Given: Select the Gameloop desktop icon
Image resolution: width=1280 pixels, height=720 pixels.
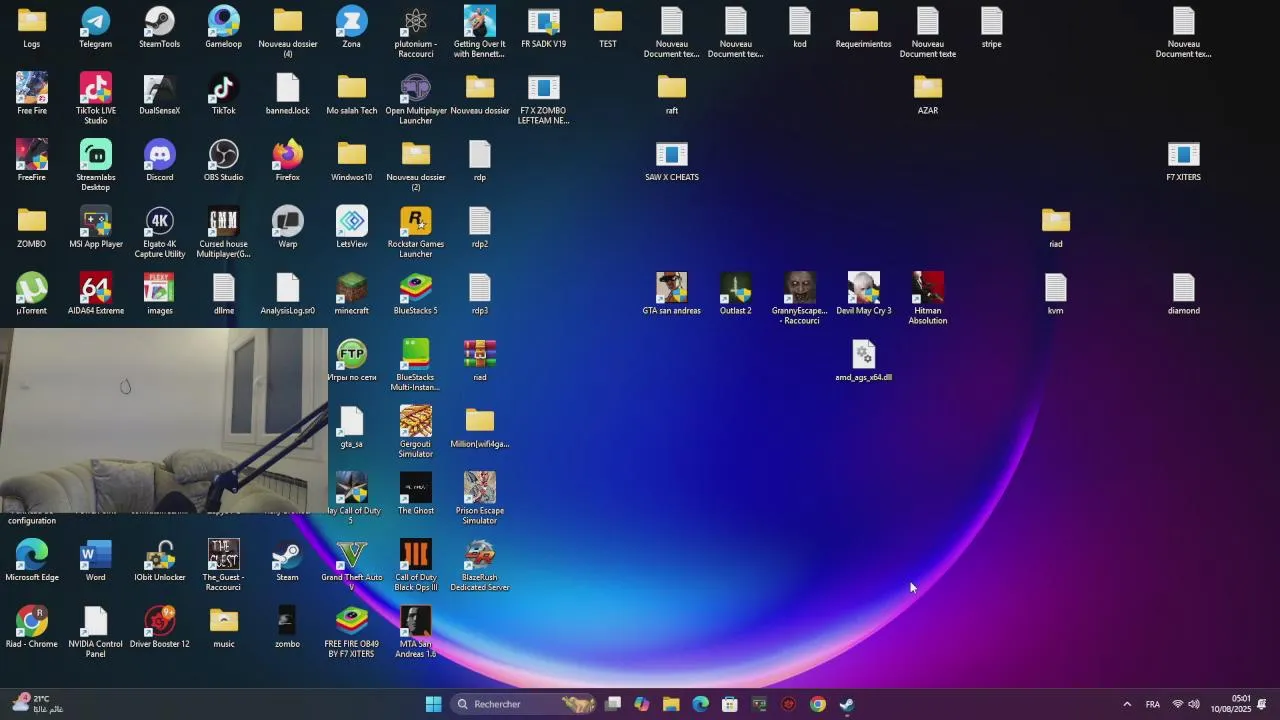Looking at the screenshot, I should pos(224,27).
